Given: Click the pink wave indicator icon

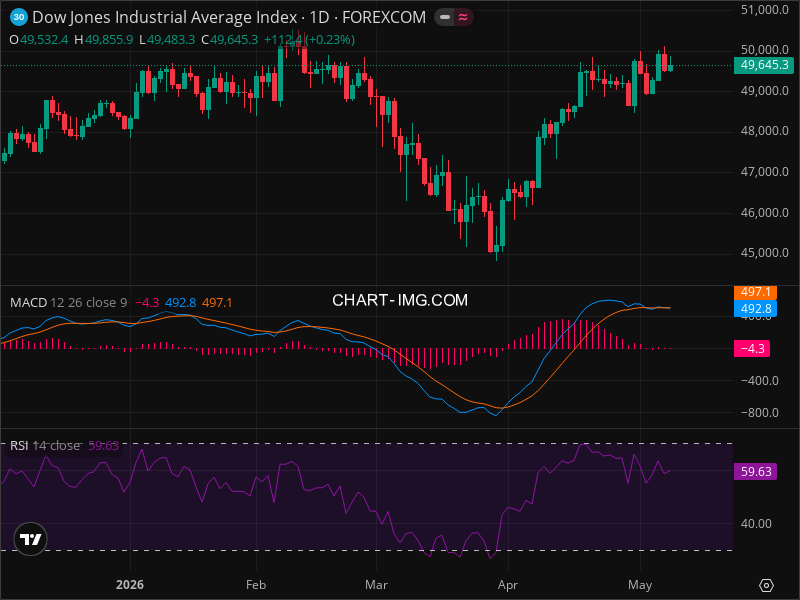Looking at the screenshot, I should 463,17.
